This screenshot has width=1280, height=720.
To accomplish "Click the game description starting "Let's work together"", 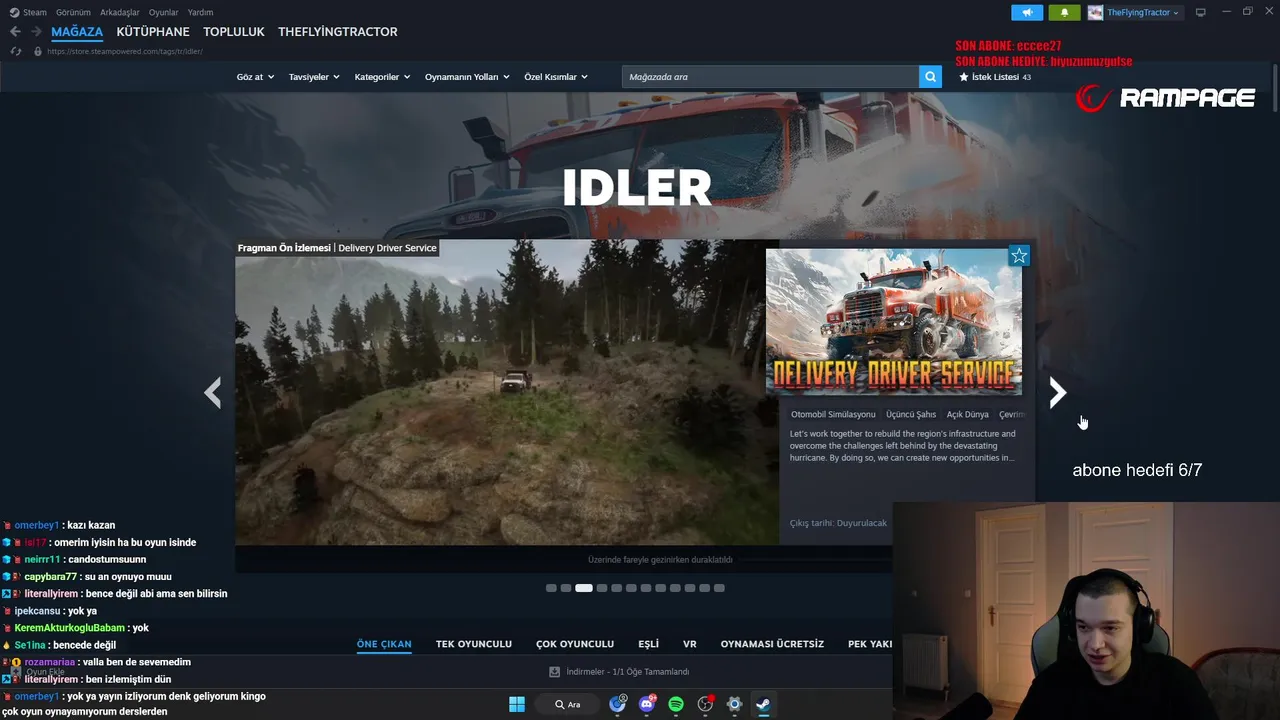I will pyautogui.click(x=903, y=446).
